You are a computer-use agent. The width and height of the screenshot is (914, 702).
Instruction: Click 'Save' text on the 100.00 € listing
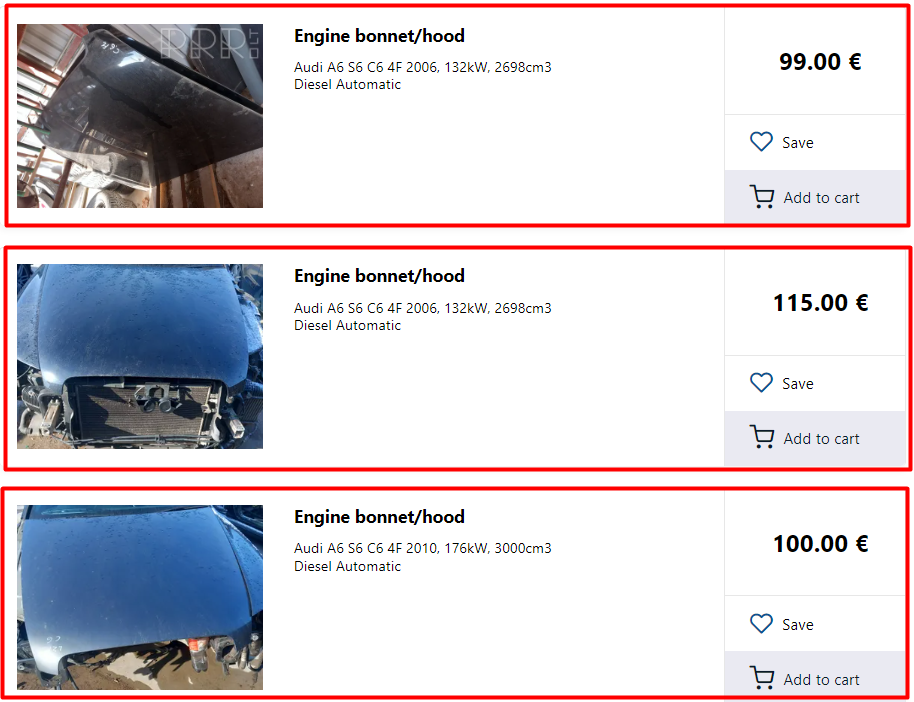tap(798, 625)
